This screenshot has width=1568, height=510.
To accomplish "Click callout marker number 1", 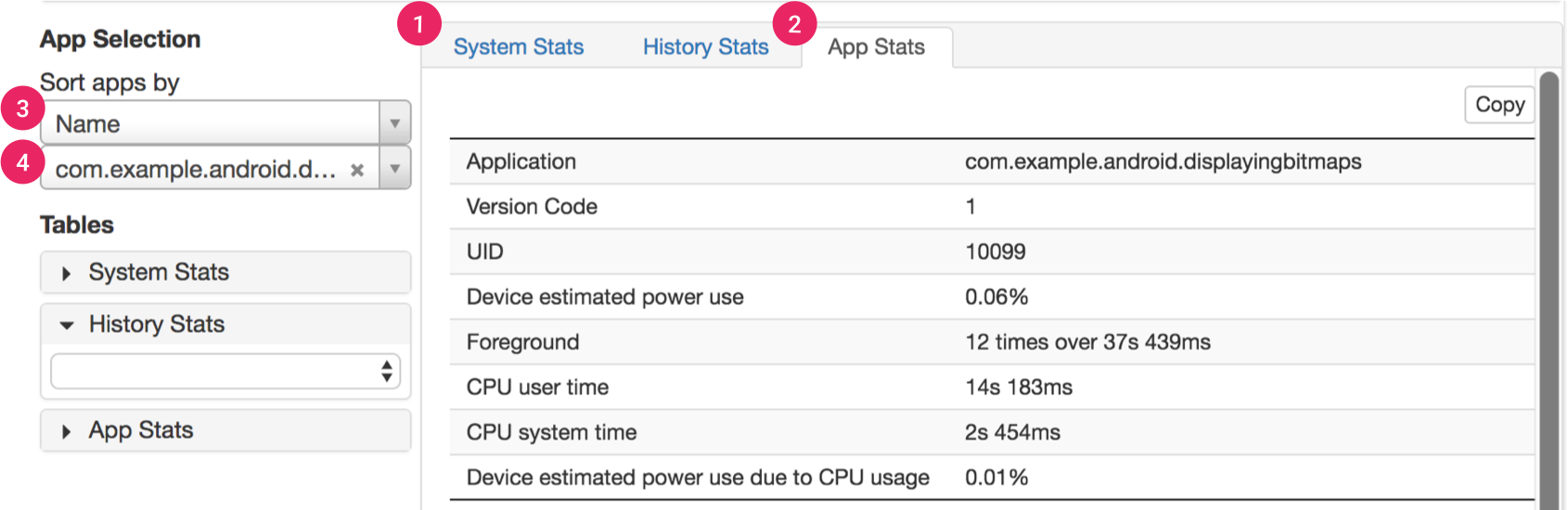I will (418, 24).
